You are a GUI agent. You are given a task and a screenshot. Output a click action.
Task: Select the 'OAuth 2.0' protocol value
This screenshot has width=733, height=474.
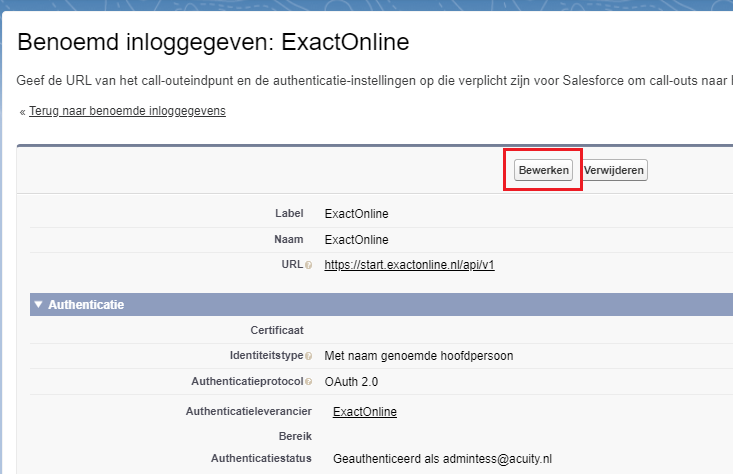click(351, 382)
